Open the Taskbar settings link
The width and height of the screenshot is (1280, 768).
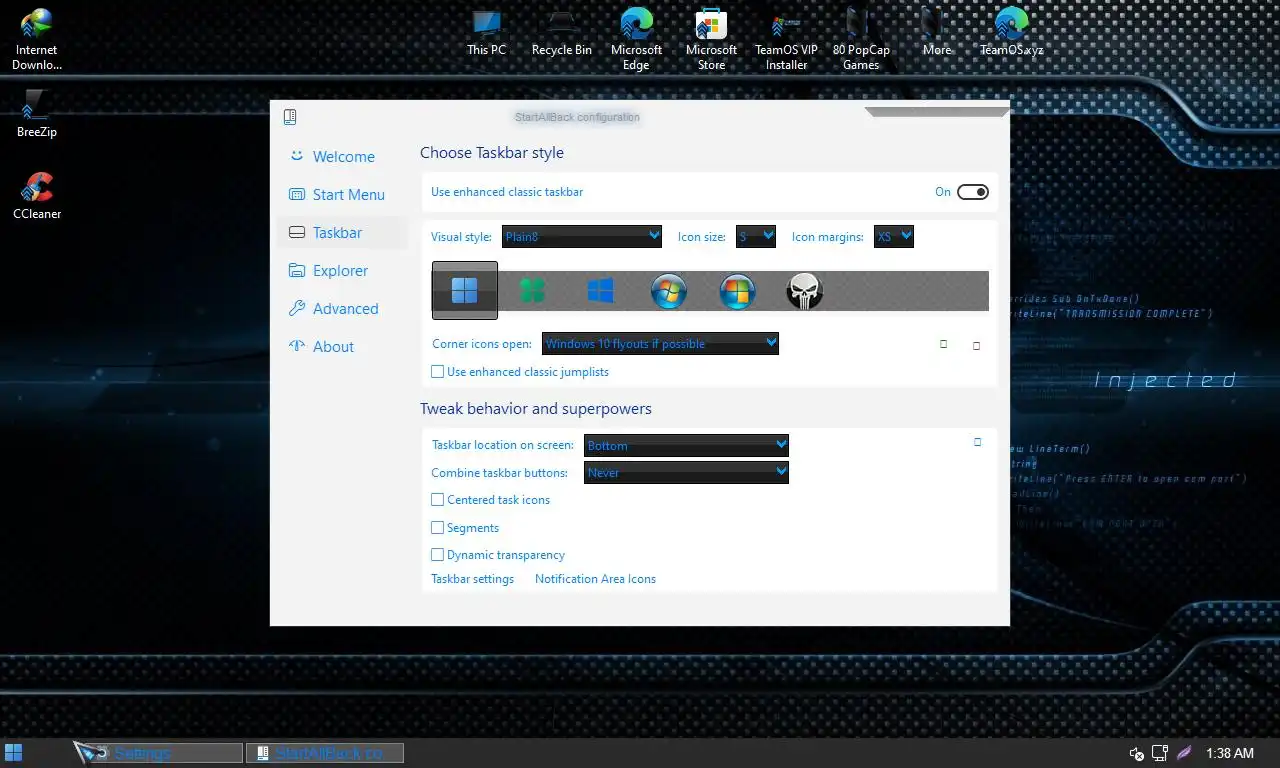[x=472, y=579]
